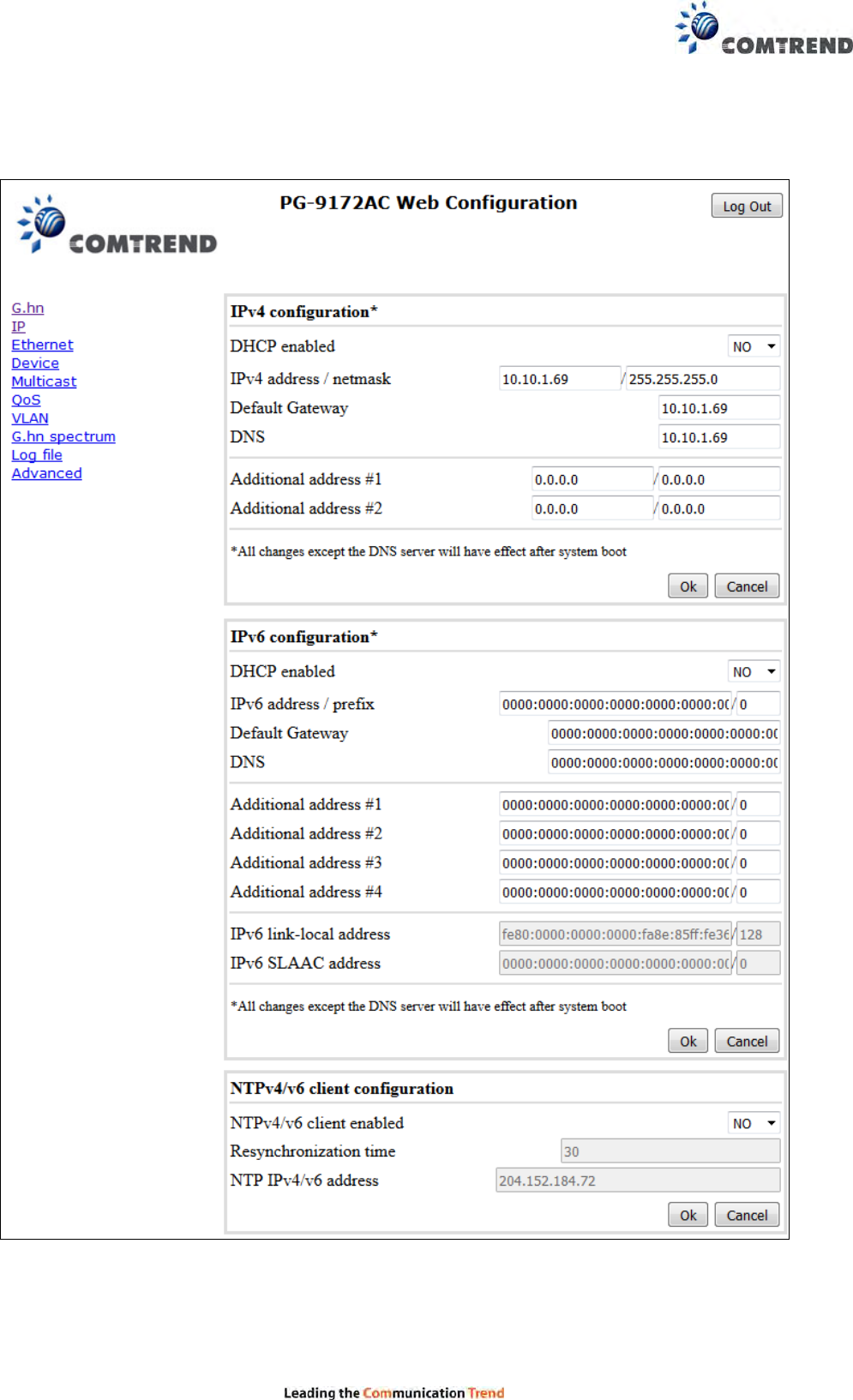Click IPv6 Additional address #4 prefix field
The image size is (853, 1400).
tap(759, 892)
